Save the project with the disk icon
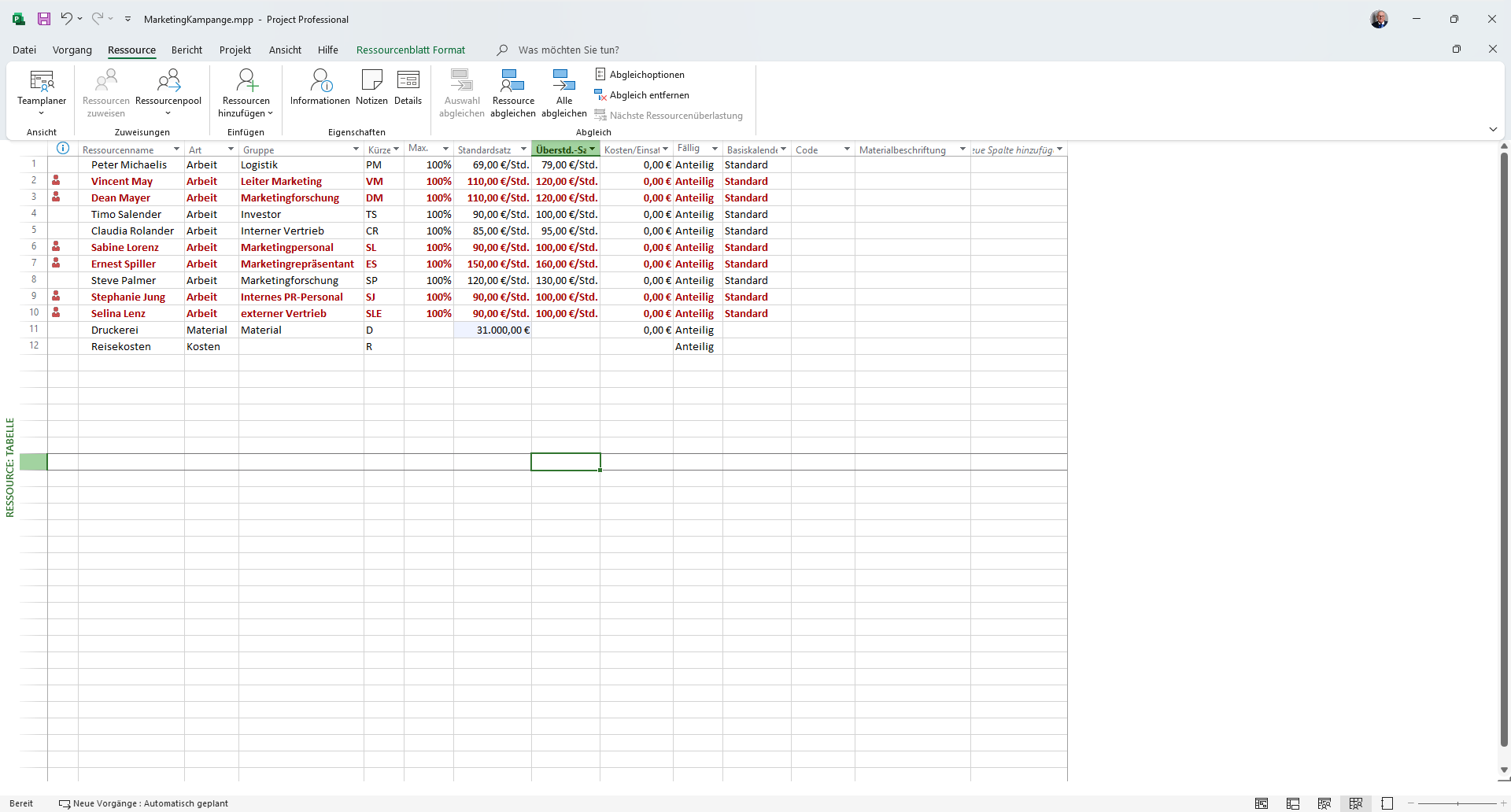The image size is (1511, 812). 44,19
